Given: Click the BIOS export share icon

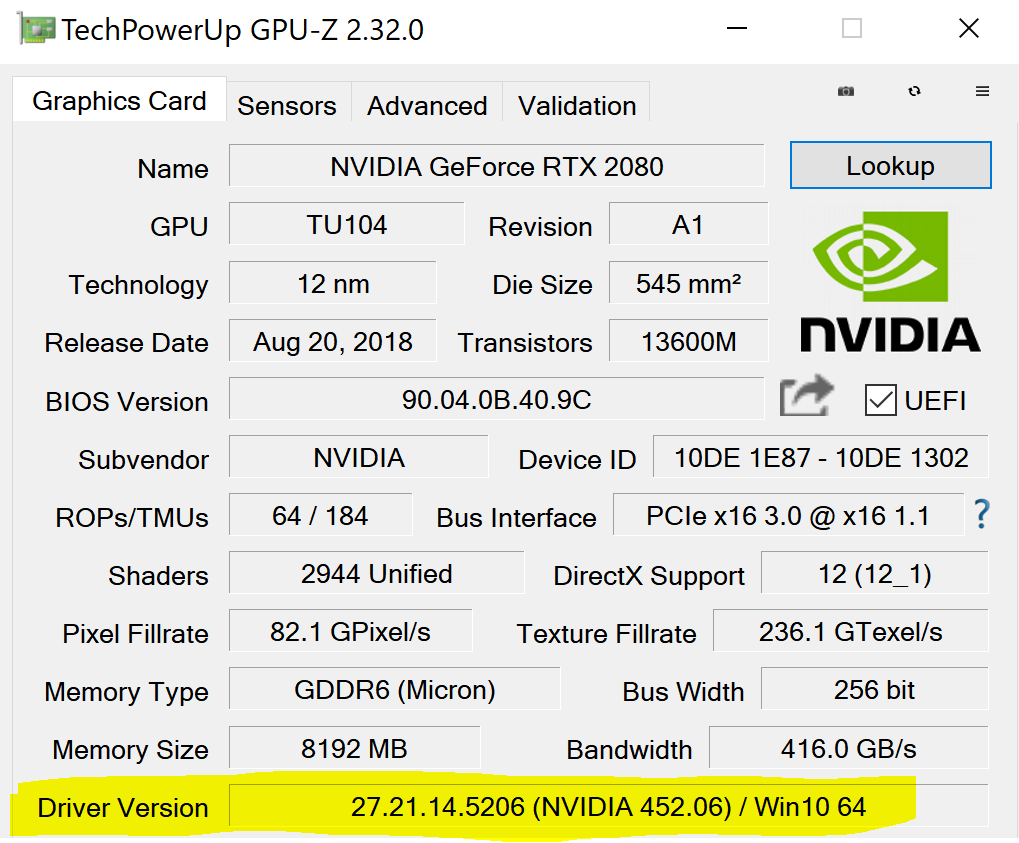Looking at the screenshot, I should click(806, 396).
